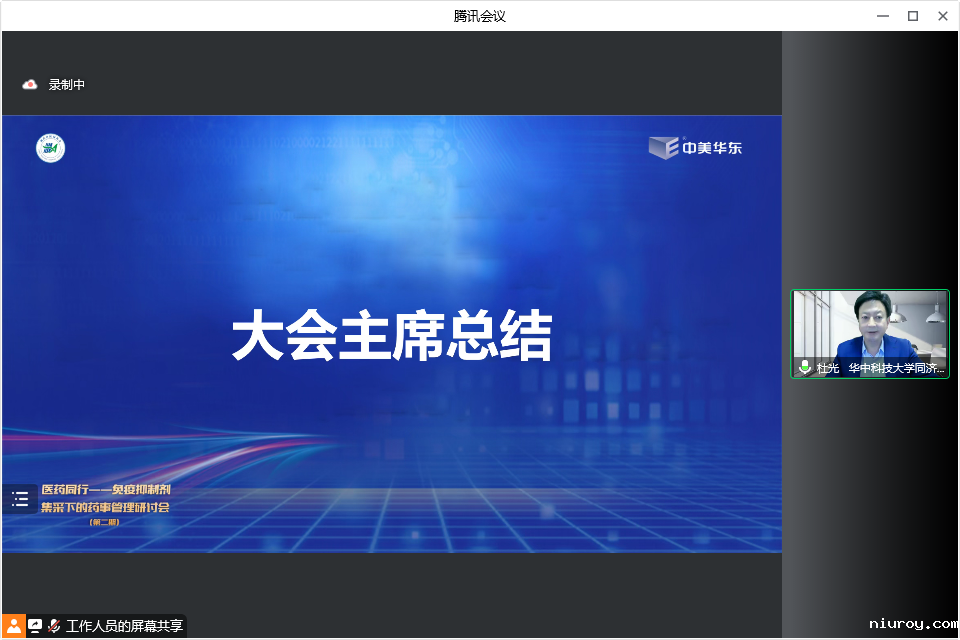Click the hospital emblem in the slide corner
960x640 pixels.
(50, 147)
